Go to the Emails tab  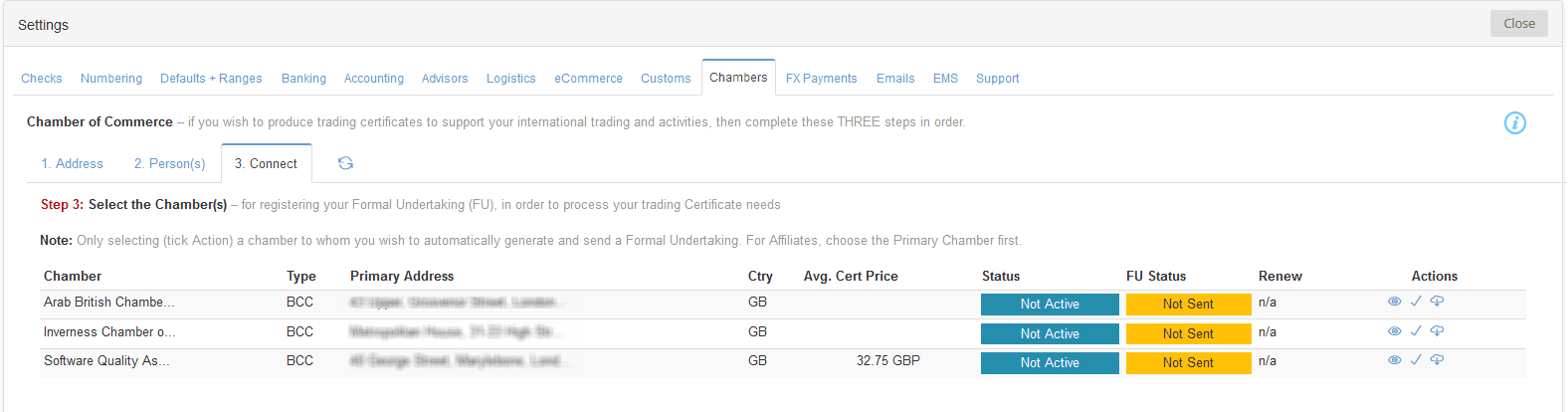tap(895, 78)
